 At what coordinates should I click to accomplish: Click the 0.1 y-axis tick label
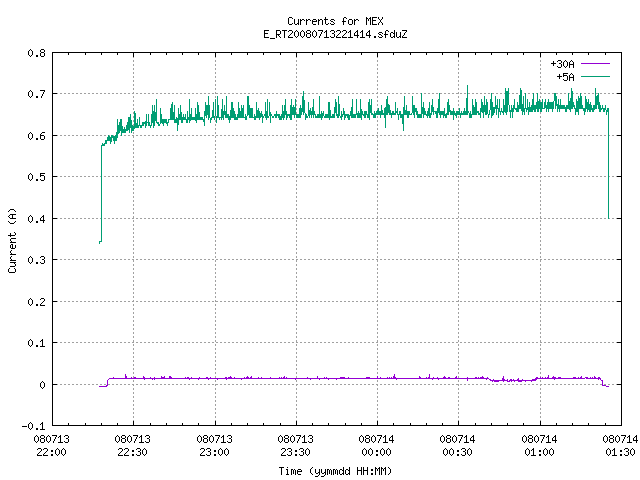tap(36, 343)
